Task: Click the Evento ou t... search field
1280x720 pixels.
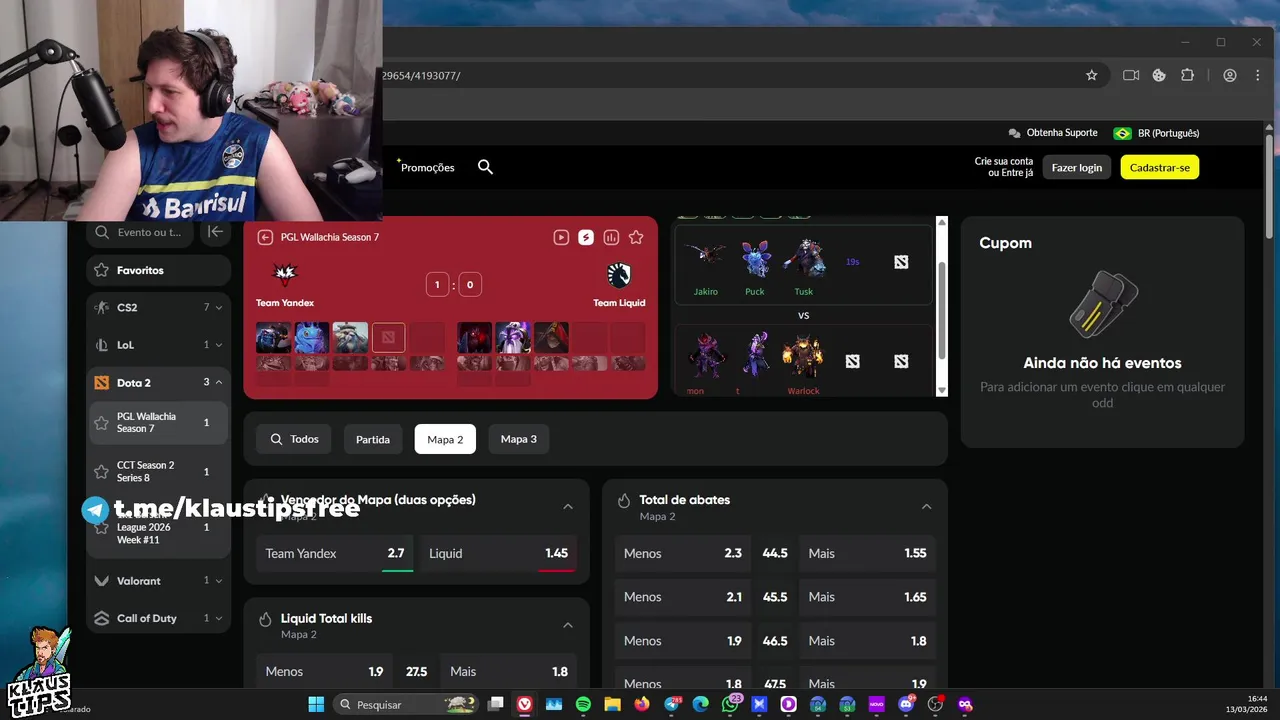Action: point(142,232)
